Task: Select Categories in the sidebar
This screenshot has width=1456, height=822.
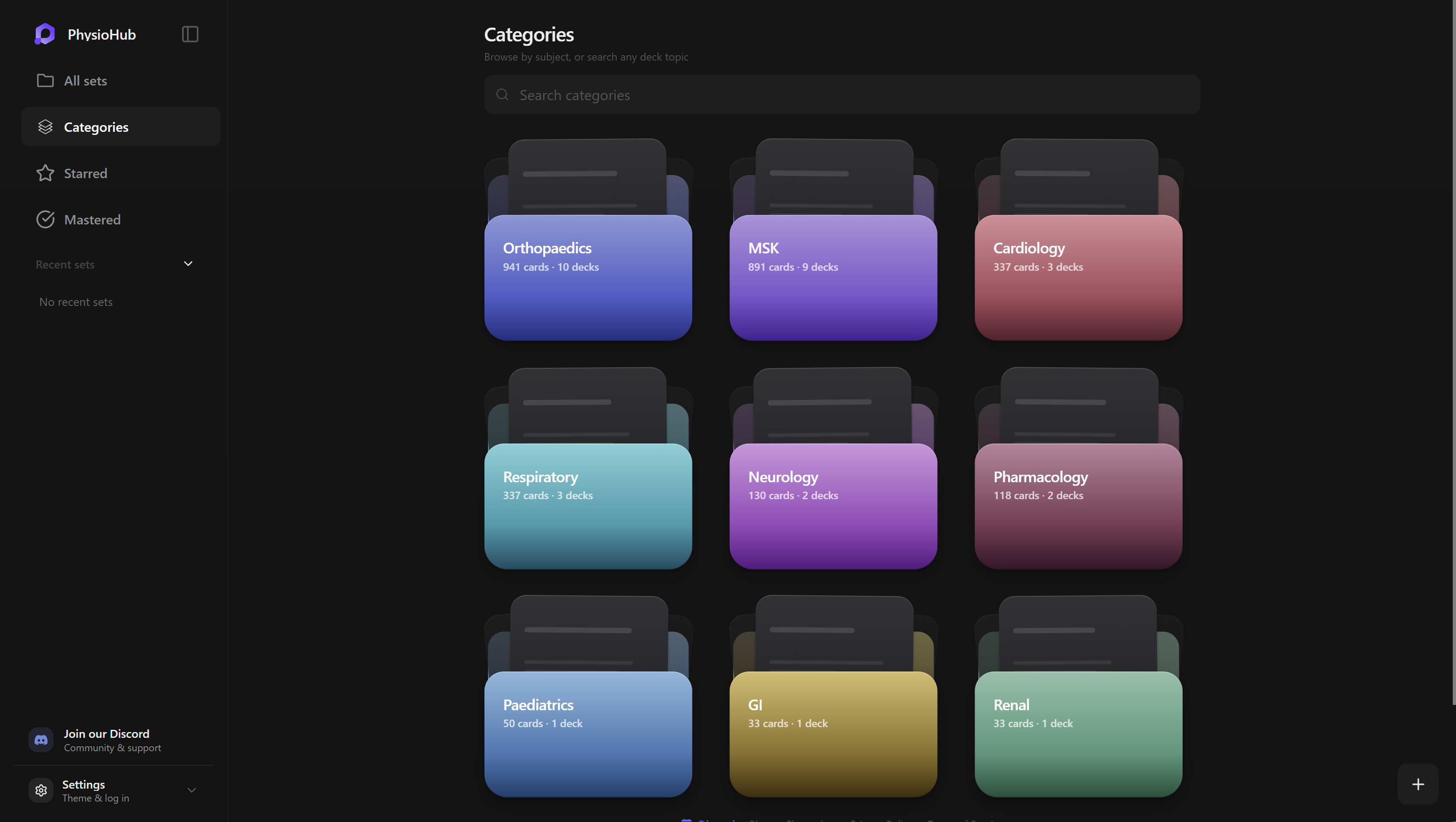Action: click(120, 126)
